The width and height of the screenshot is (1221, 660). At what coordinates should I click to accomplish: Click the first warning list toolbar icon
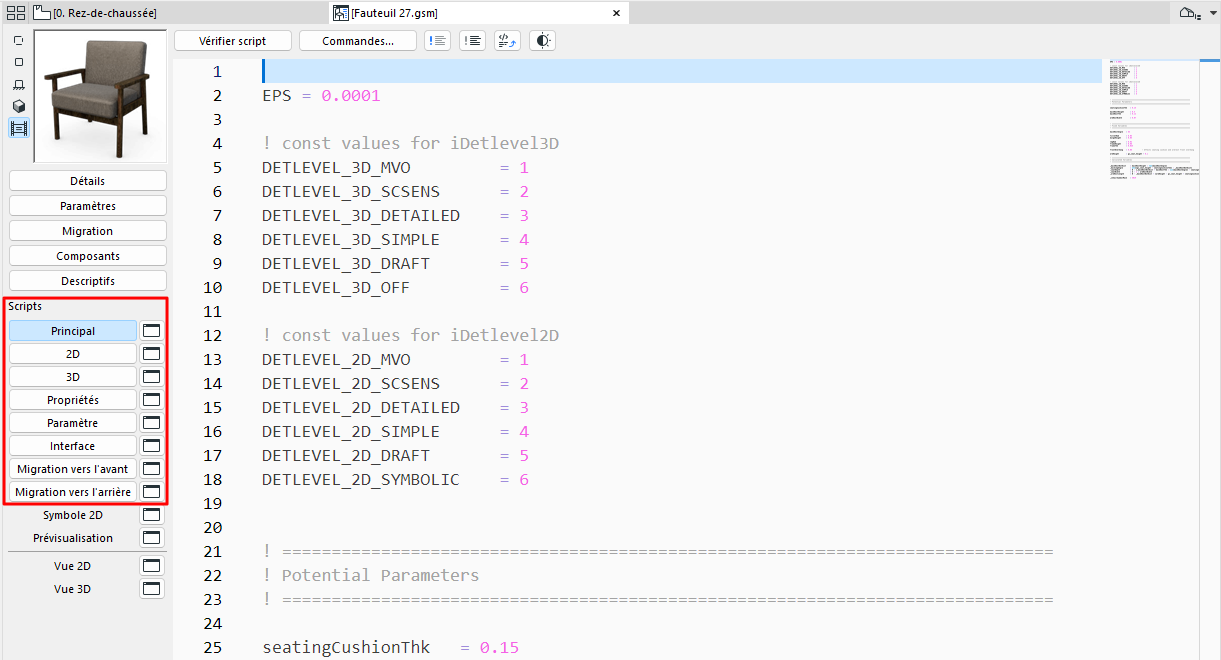(x=437, y=40)
